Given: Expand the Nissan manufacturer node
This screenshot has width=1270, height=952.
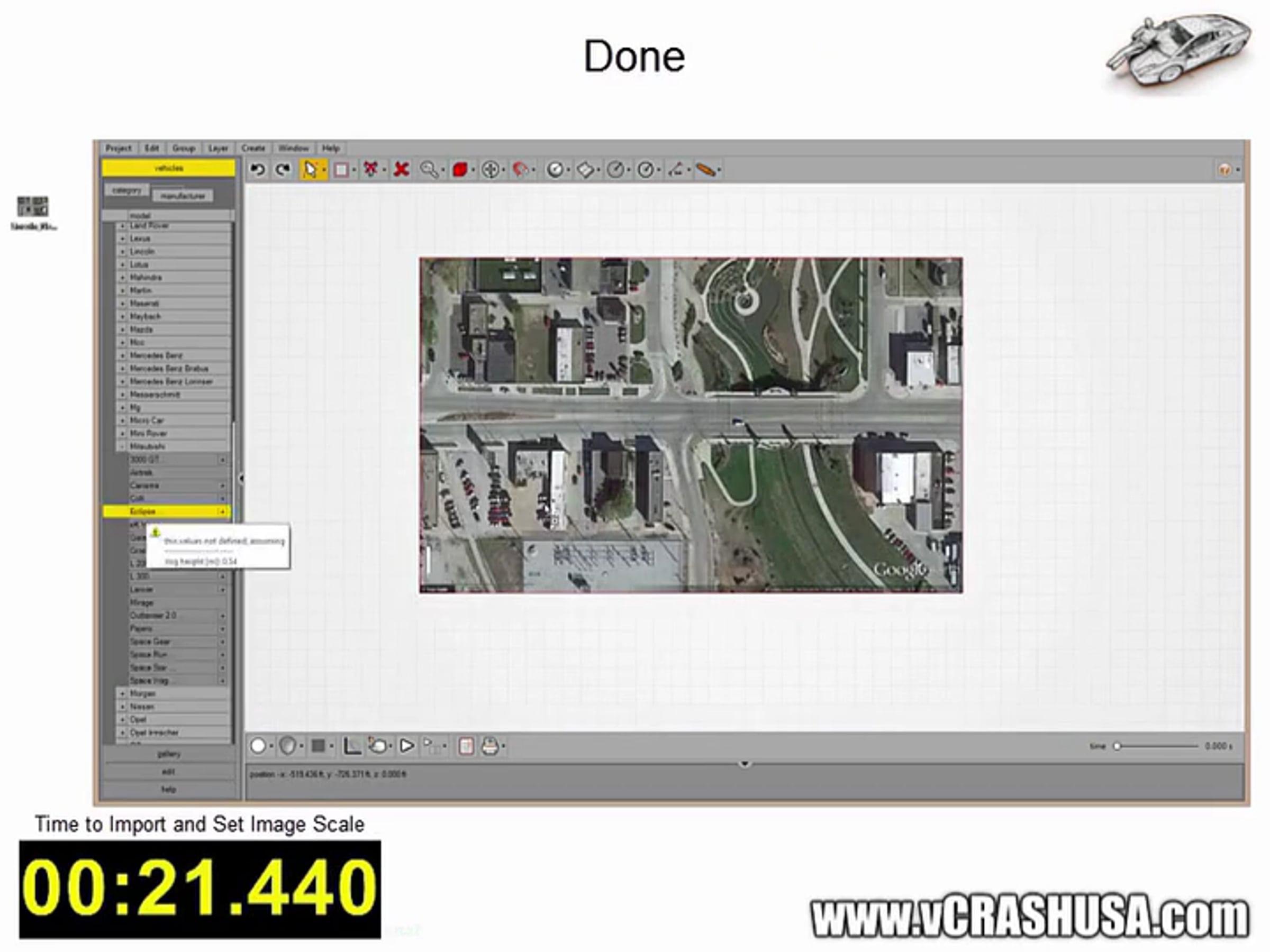Looking at the screenshot, I should tap(122, 707).
